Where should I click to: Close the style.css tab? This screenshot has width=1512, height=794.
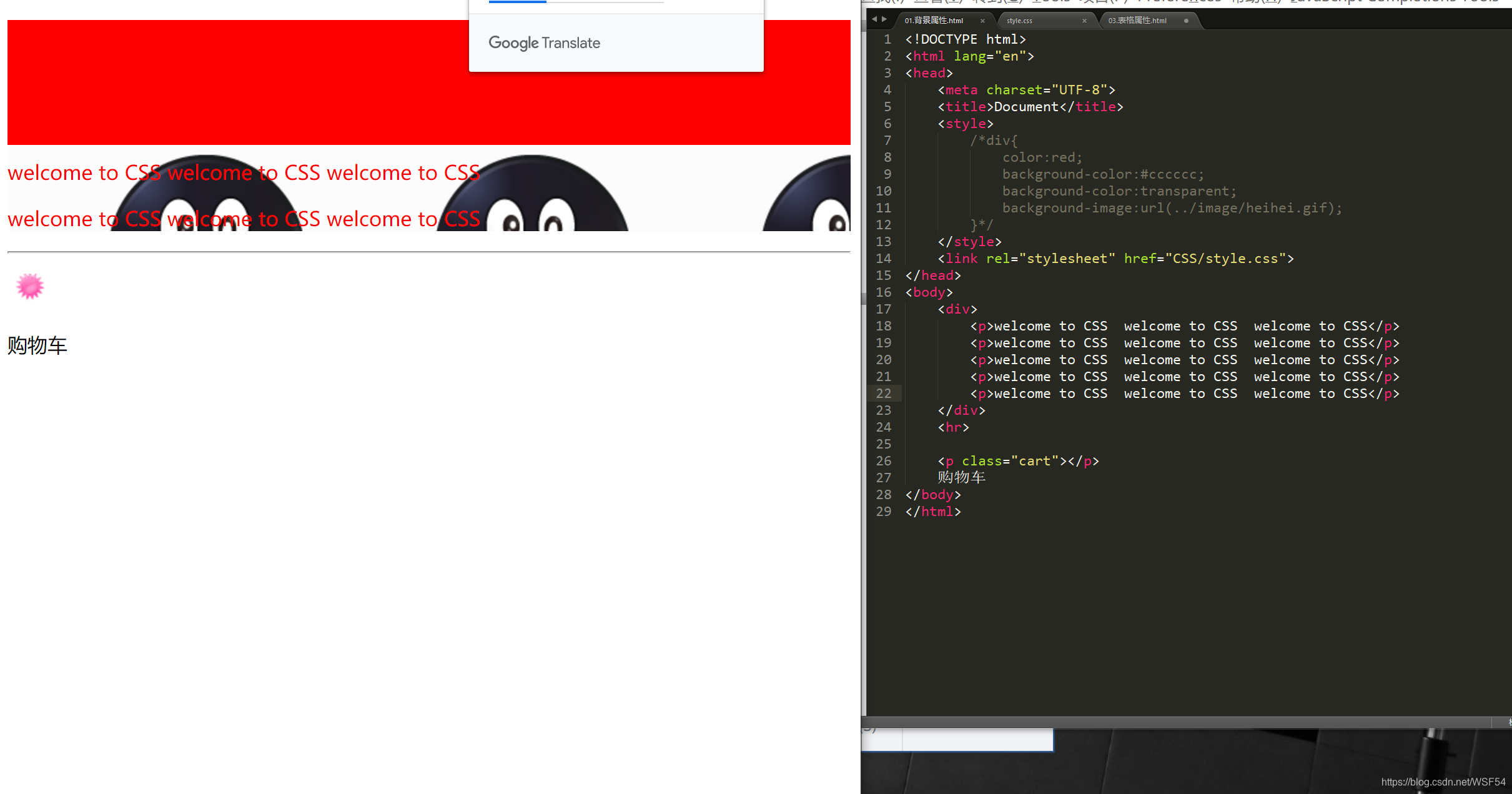1084,21
